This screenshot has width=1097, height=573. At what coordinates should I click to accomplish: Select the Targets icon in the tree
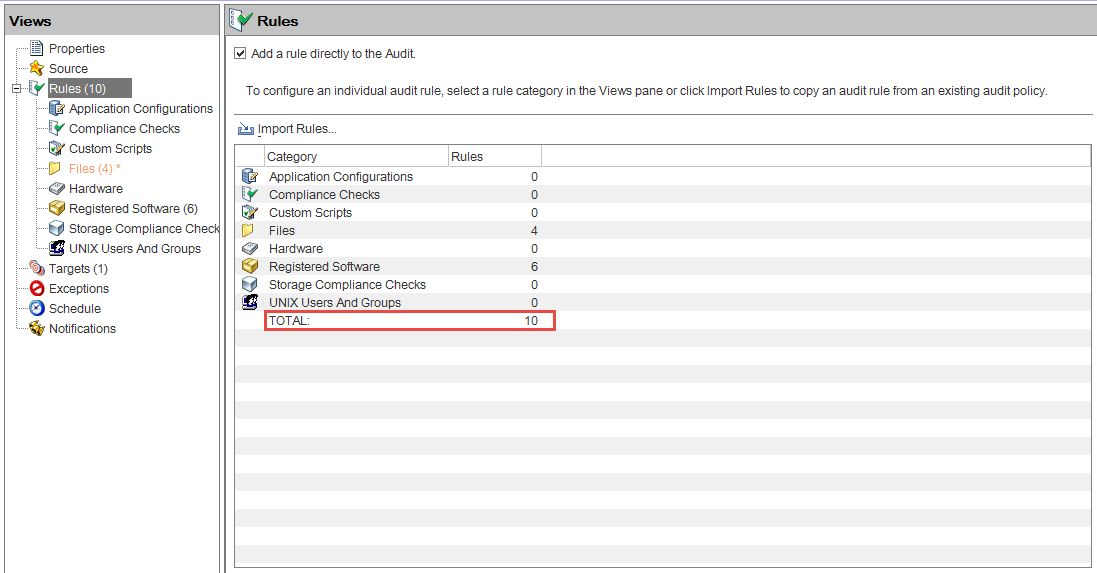36,269
